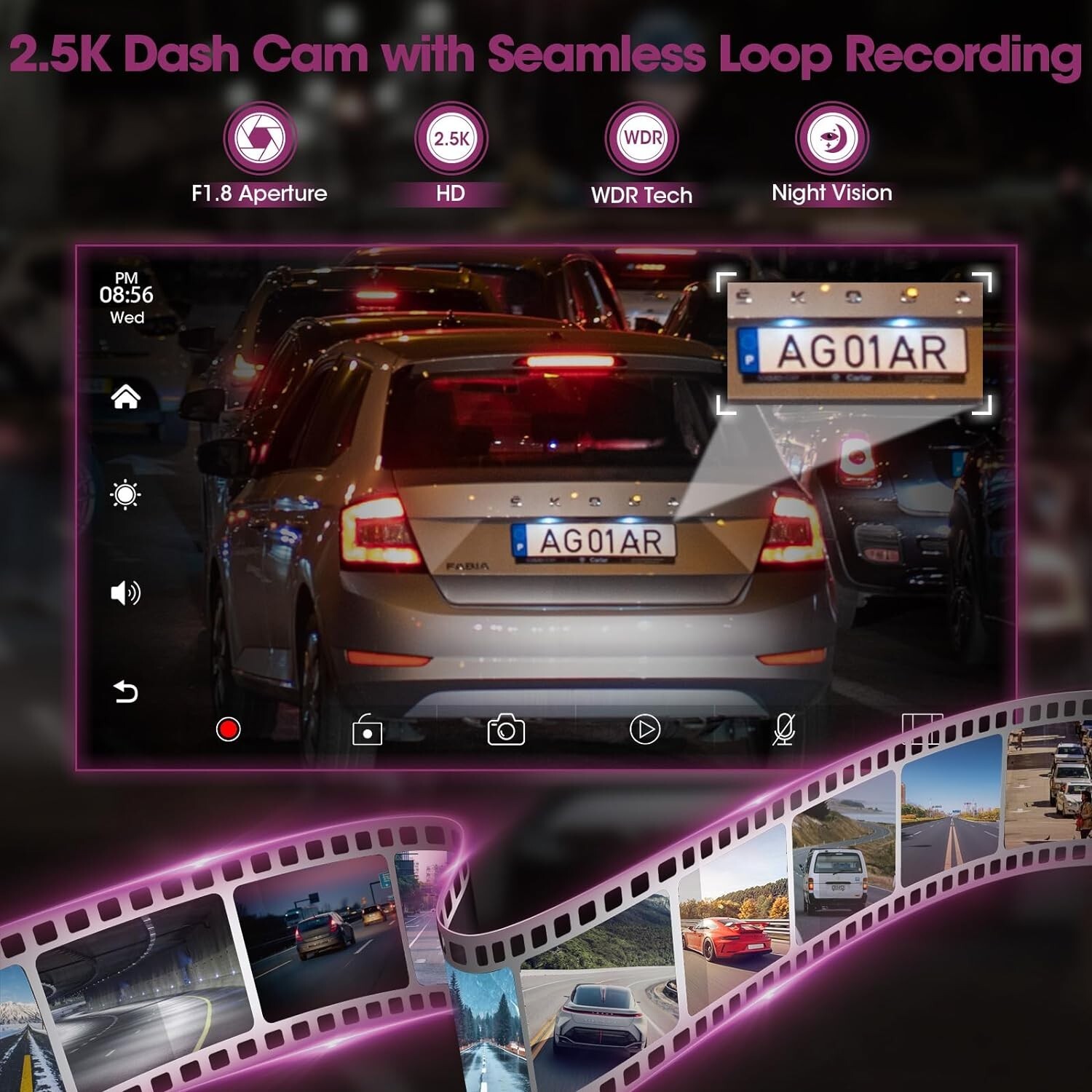Image resolution: width=1092 pixels, height=1092 pixels.
Task: Lock the current video with lock icon
Action: 367,729
